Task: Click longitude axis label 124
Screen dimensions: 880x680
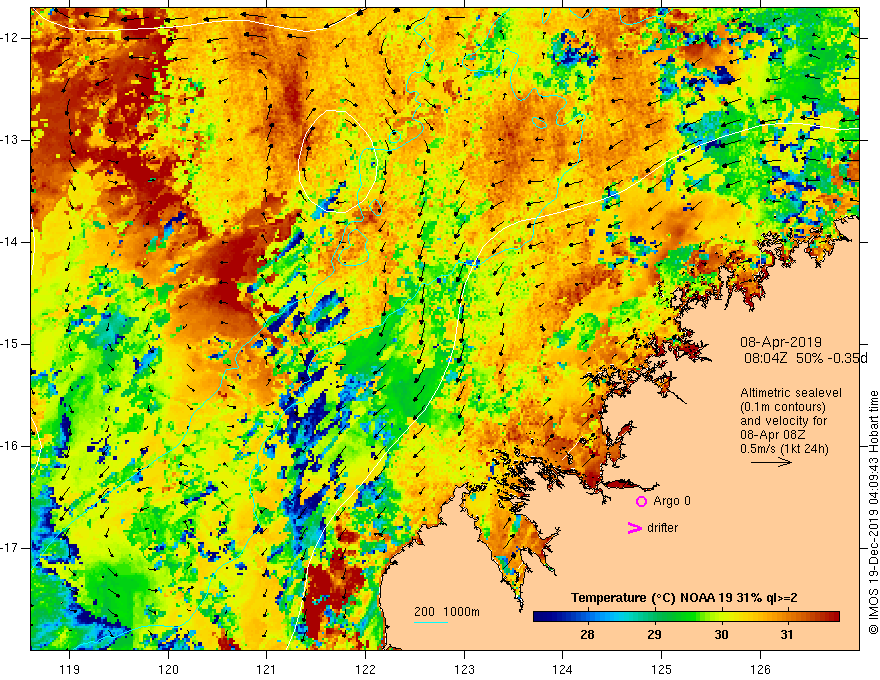Action: [563, 669]
